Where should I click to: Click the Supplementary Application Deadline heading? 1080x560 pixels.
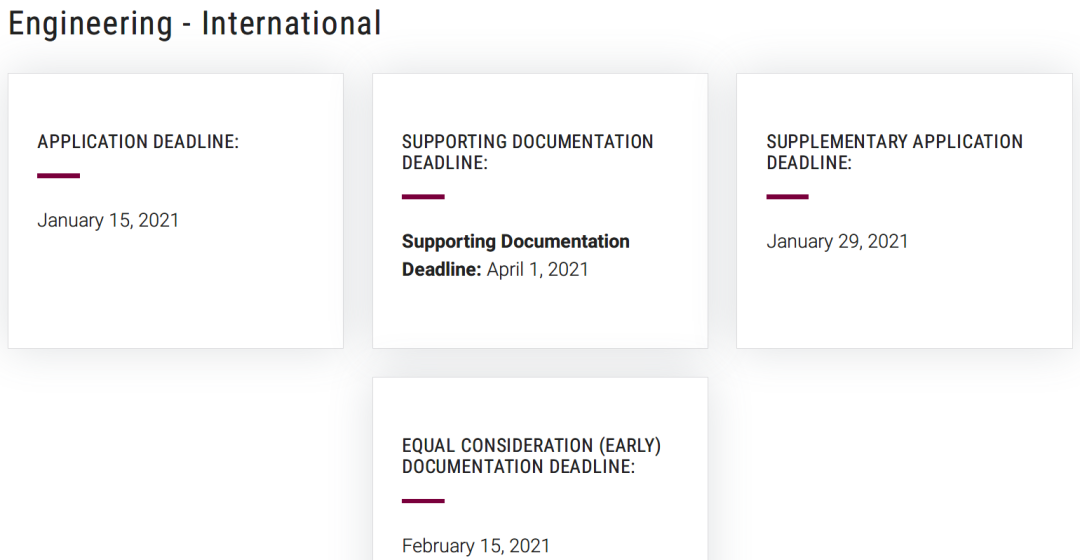[x=894, y=152]
